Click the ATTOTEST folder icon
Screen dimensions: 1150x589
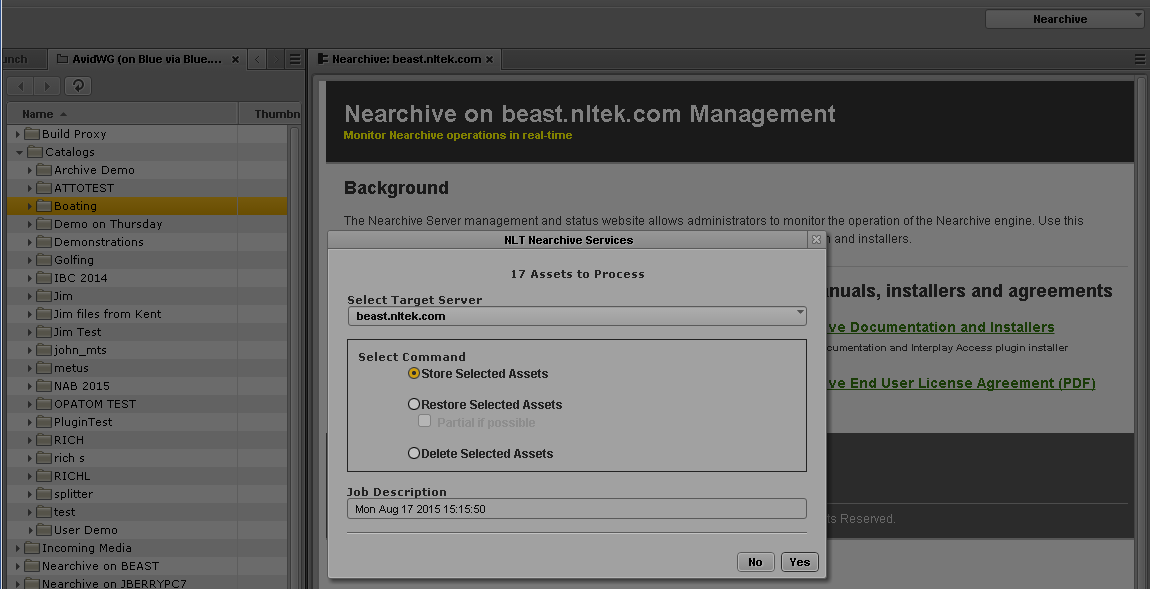tap(43, 188)
